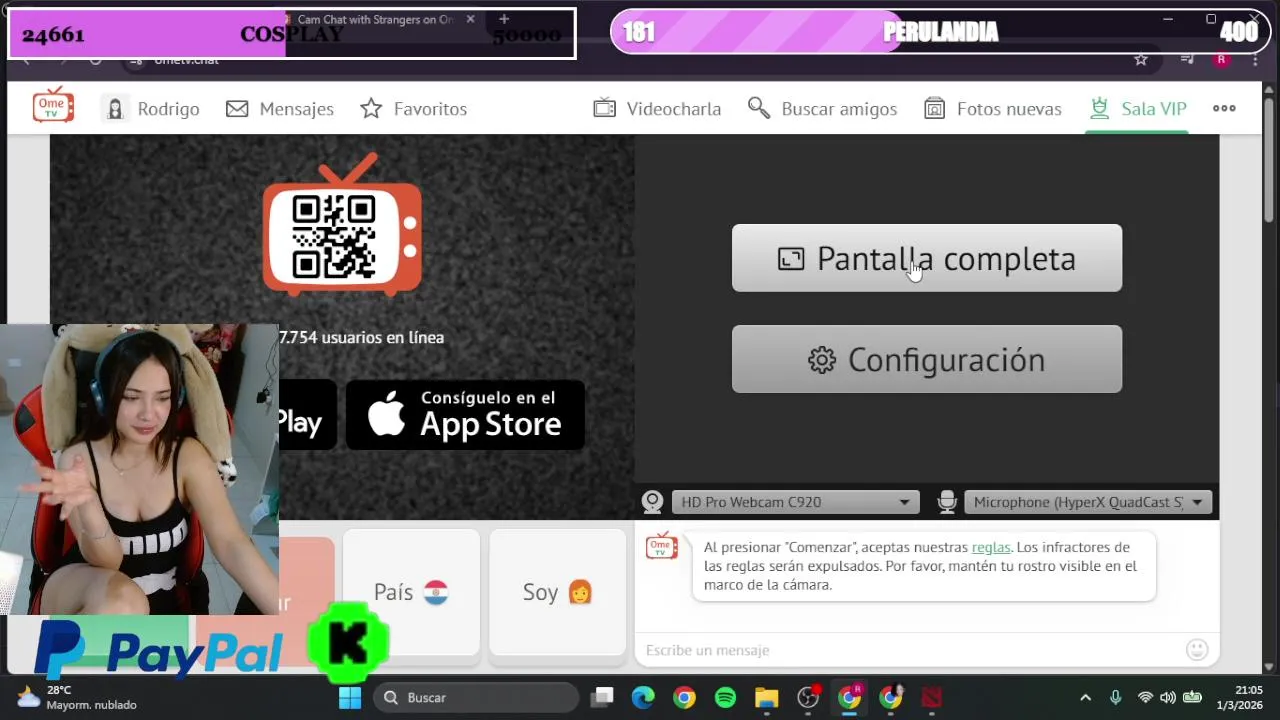Open Task View from the taskbar

602,697
